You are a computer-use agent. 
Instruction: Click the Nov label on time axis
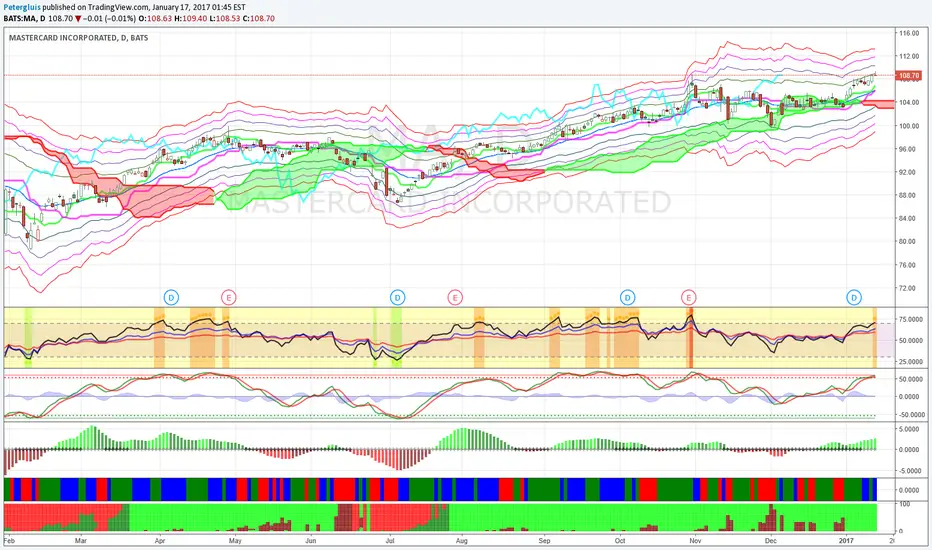(x=695, y=540)
